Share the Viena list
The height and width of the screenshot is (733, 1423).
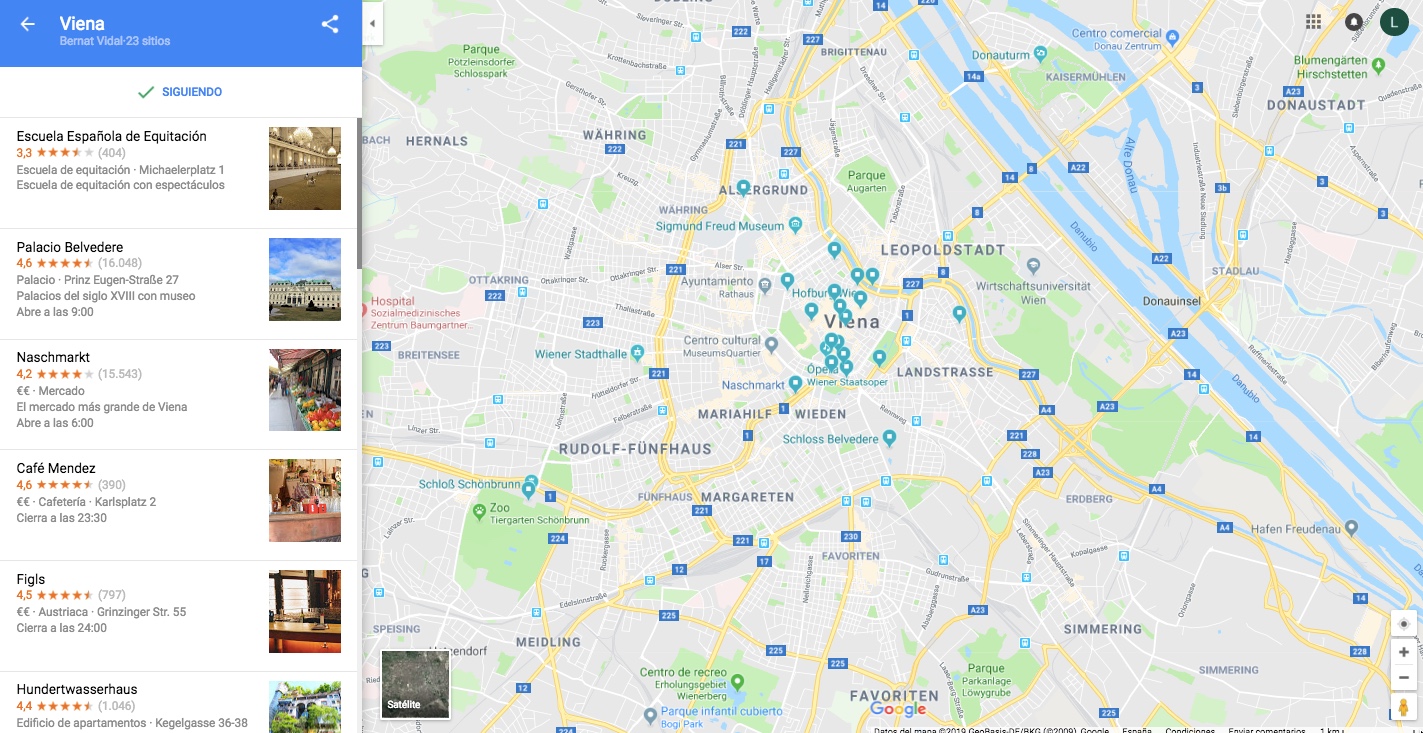click(330, 24)
